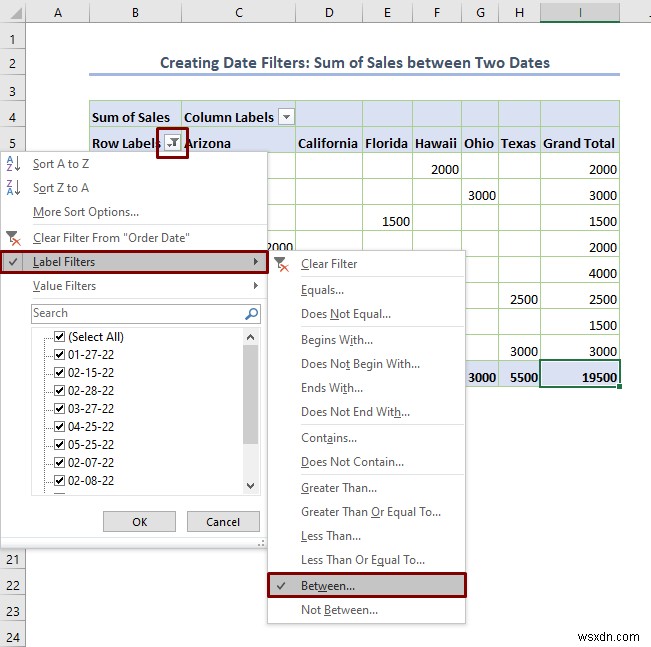651x647 pixels.
Task: Select column I header
Action: 580,12
